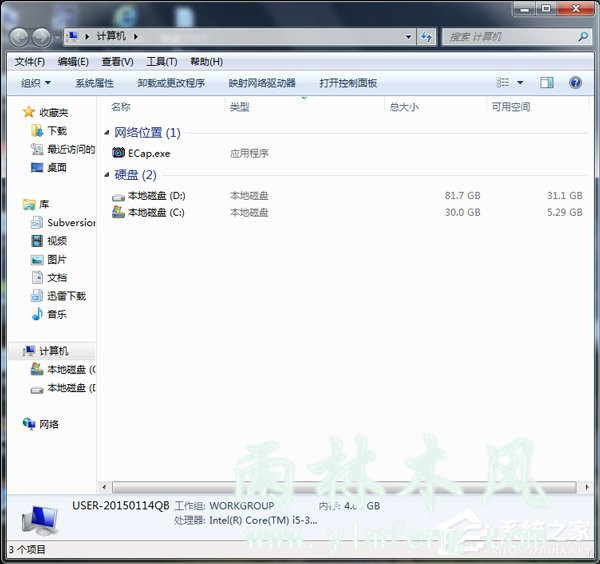Sort by the 名称 column header
This screenshot has height=564, width=600.
[121, 106]
